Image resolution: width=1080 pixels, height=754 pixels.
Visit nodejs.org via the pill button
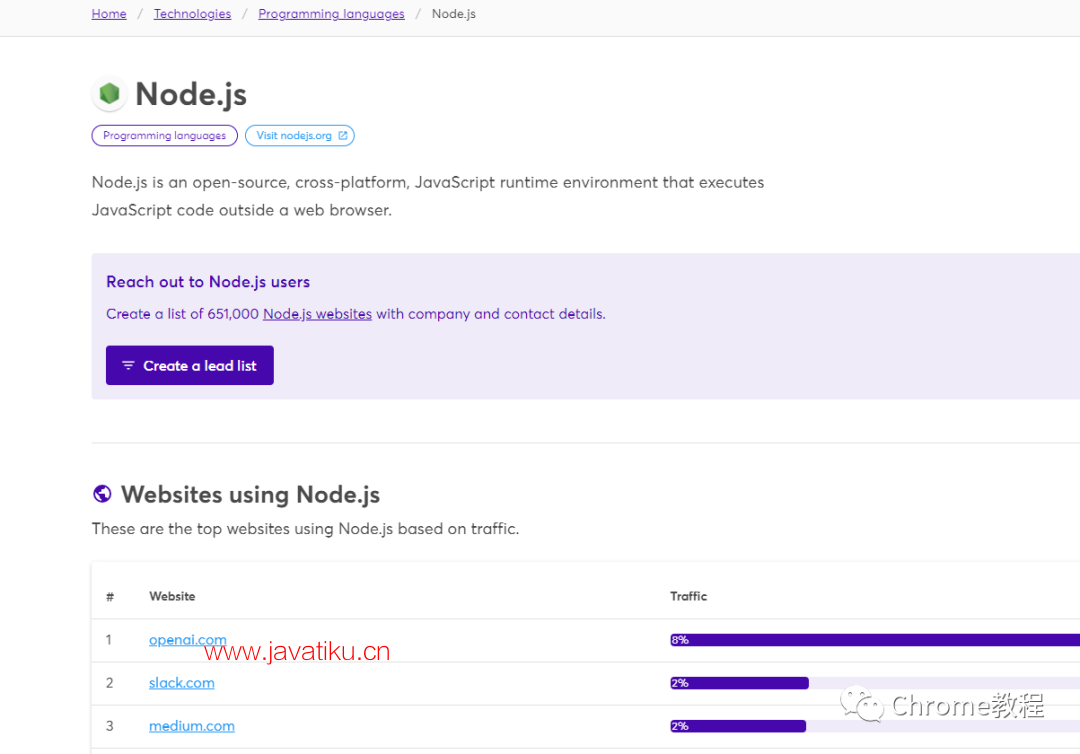click(300, 136)
